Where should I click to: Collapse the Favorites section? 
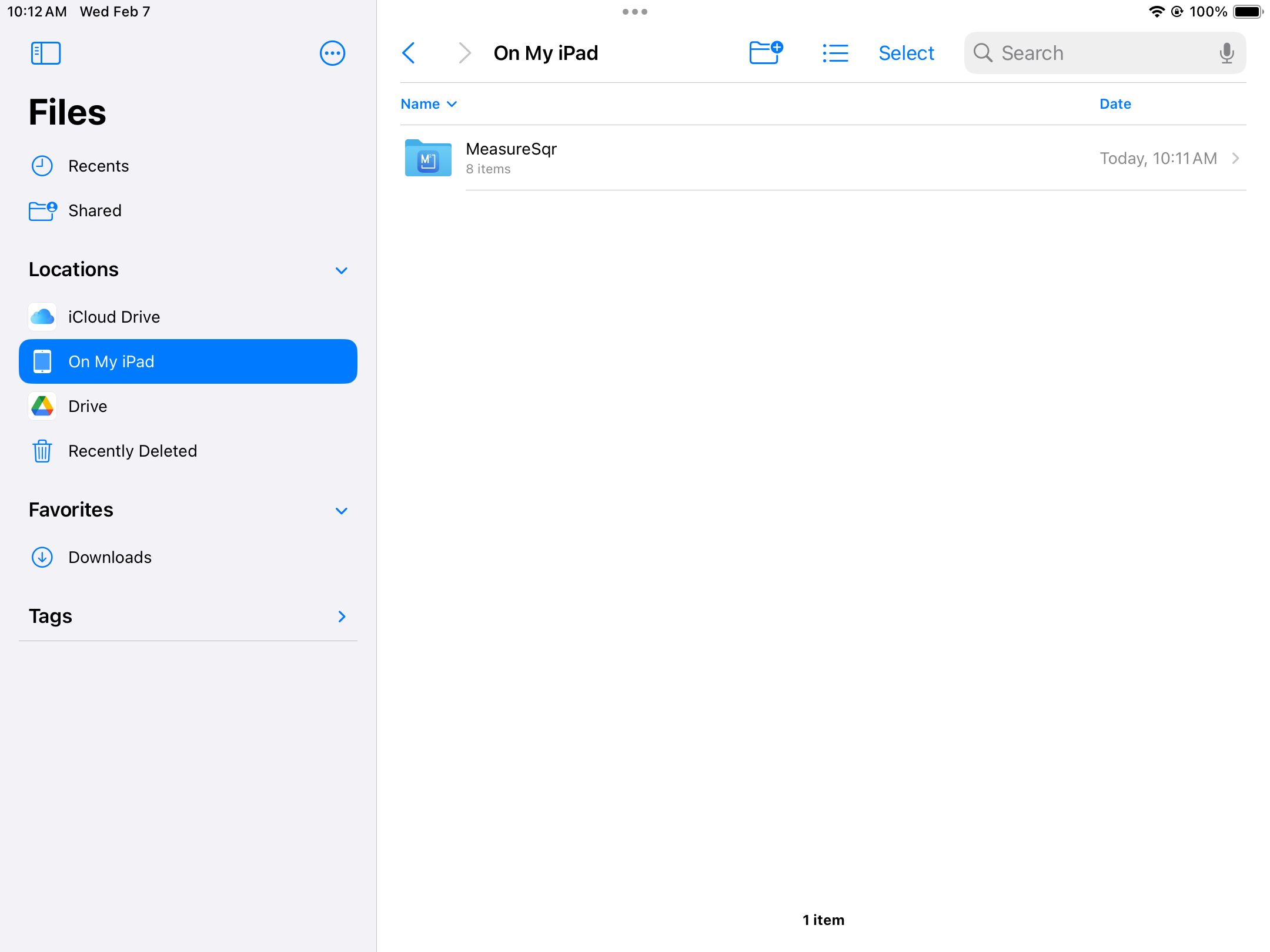(x=341, y=511)
